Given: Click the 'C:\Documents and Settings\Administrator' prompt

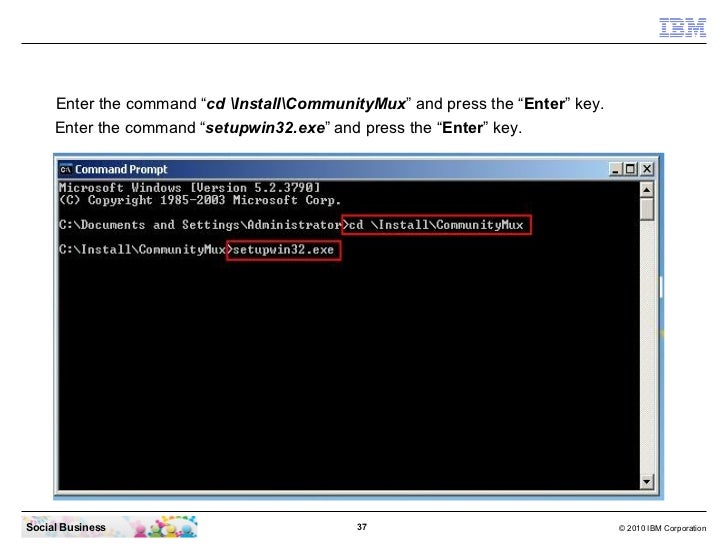Looking at the screenshot, I should (201, 225).
